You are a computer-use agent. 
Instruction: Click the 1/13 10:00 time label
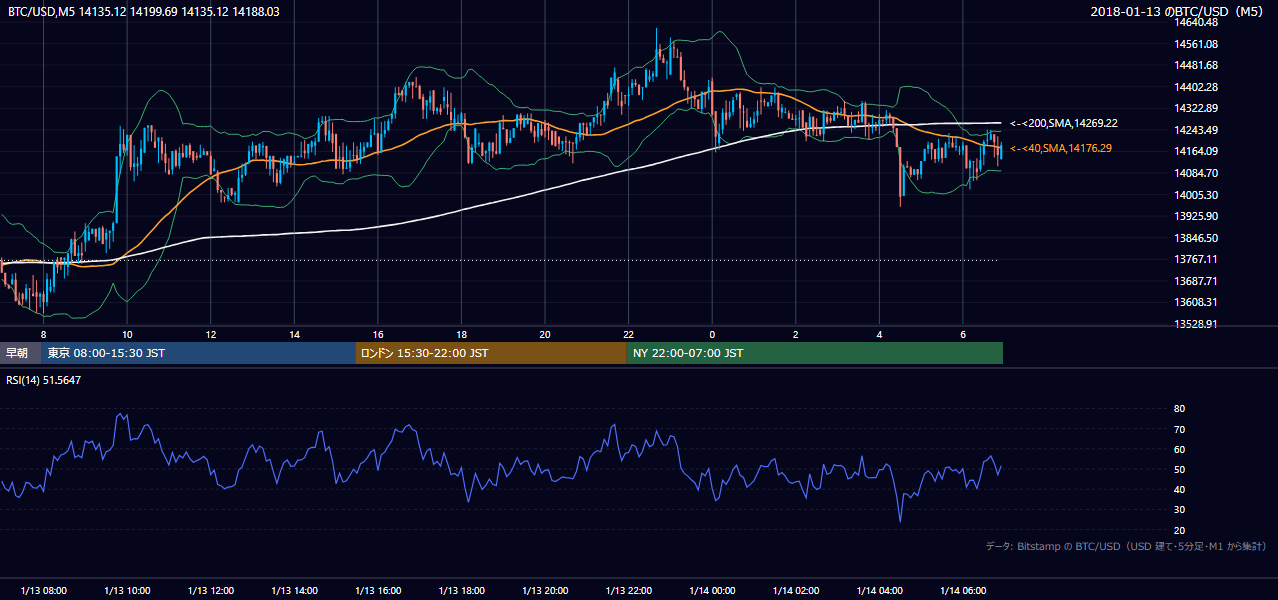[127, 590]
